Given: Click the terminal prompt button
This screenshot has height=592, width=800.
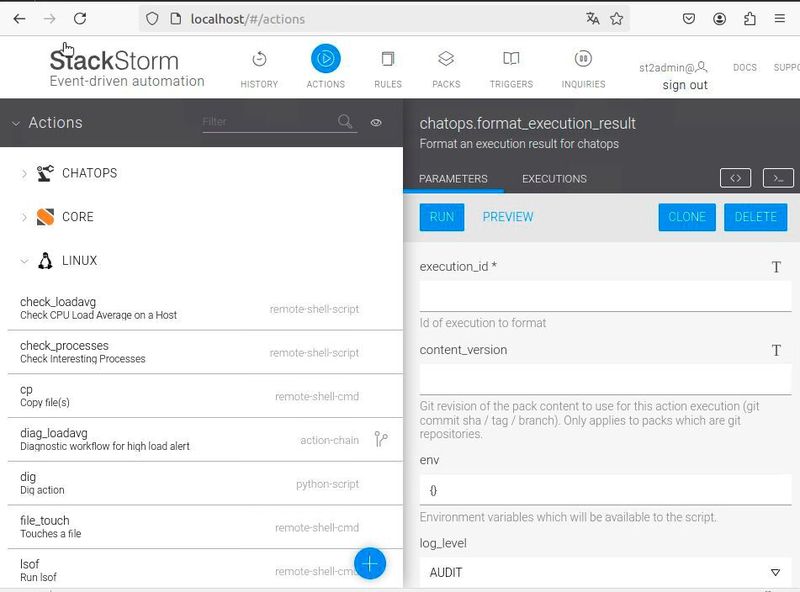Looking at the screenshot, I should coord(778,178).
